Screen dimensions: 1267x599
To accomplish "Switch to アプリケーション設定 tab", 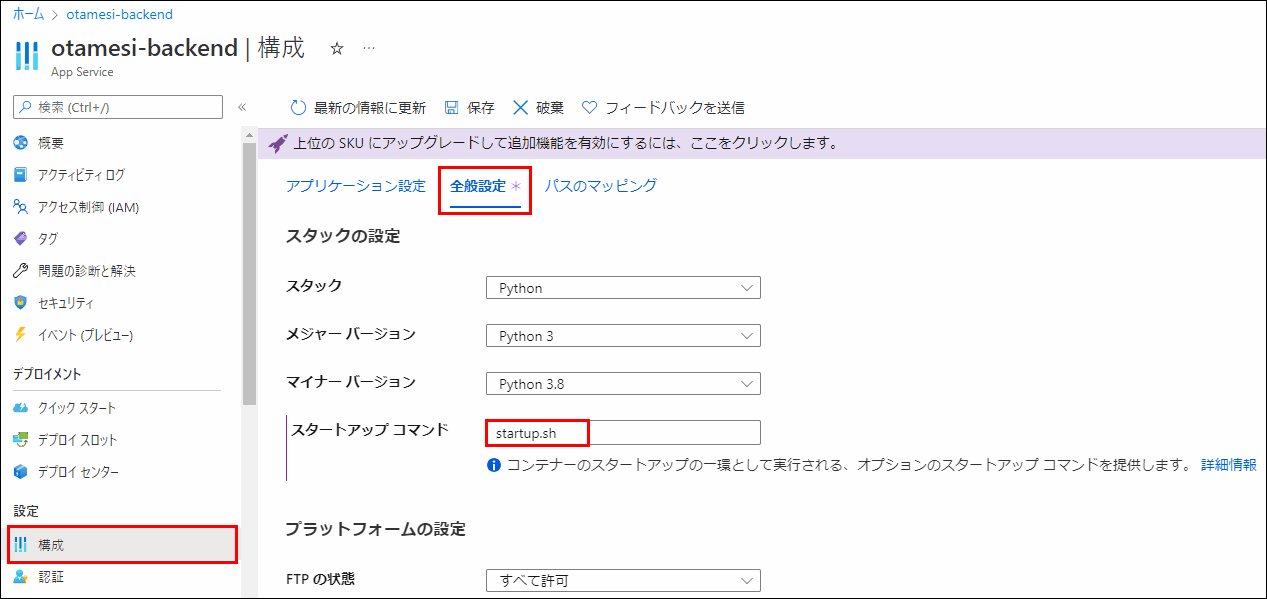I will click(356, 186).
